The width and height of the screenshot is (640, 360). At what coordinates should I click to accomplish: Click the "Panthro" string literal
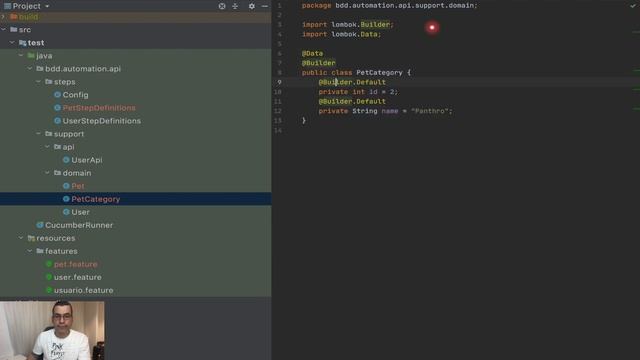(x=429, y=111)
